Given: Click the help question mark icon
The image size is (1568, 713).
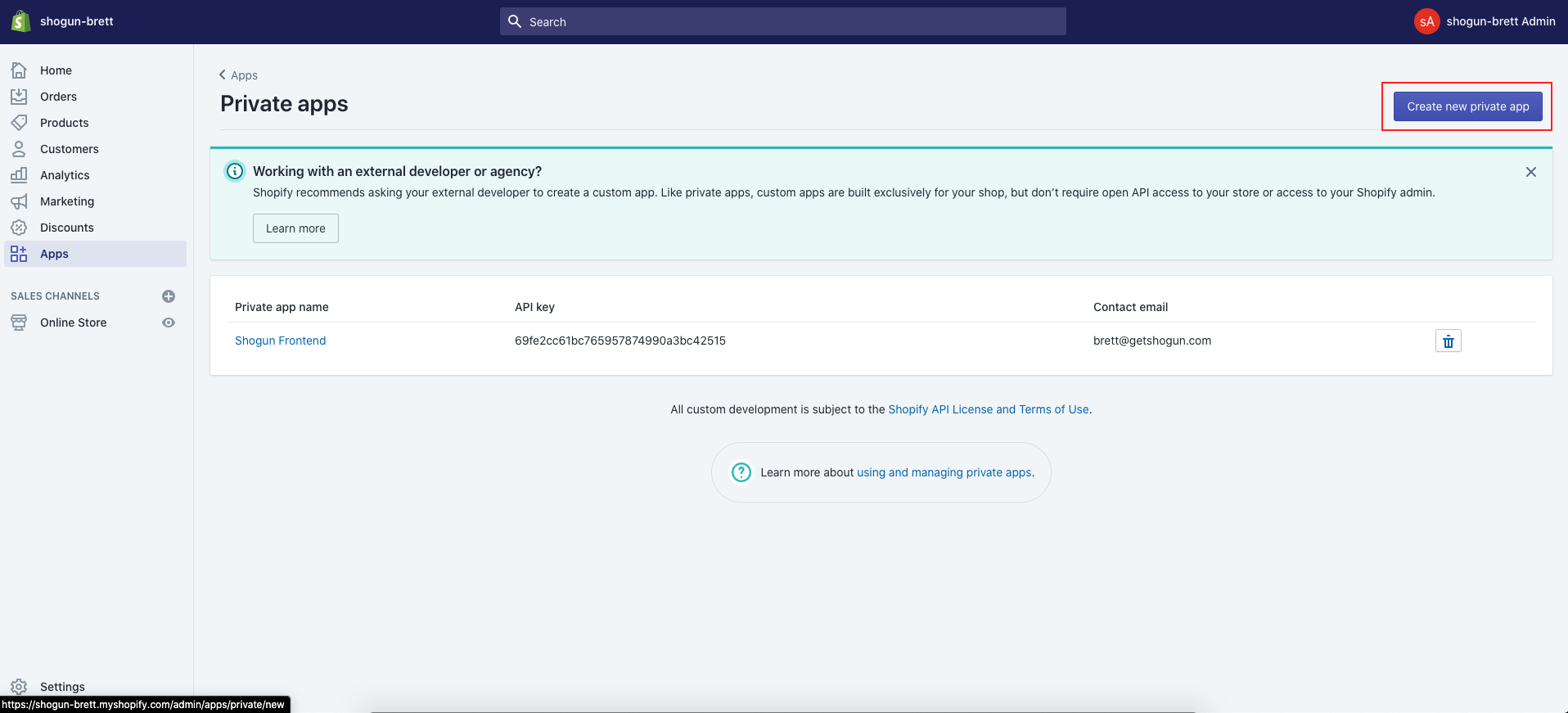Looking at the screenshot, I should [741, 472].
